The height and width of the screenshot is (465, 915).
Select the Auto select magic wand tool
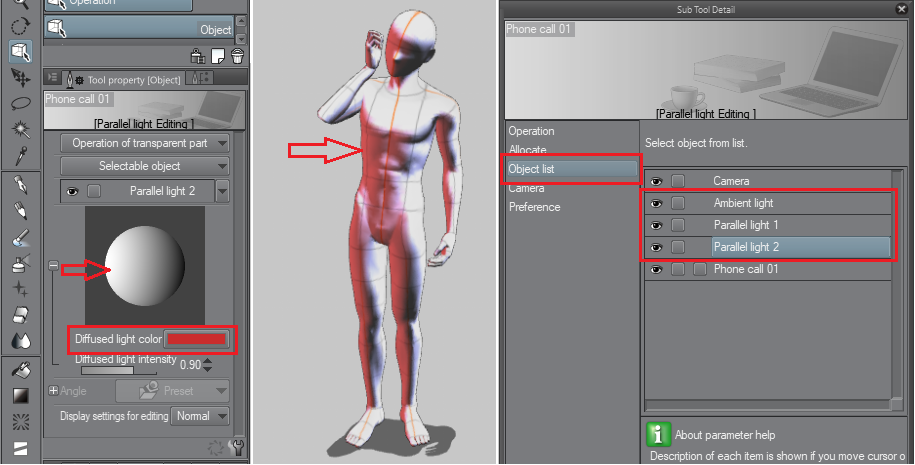(x=20, y=129)
